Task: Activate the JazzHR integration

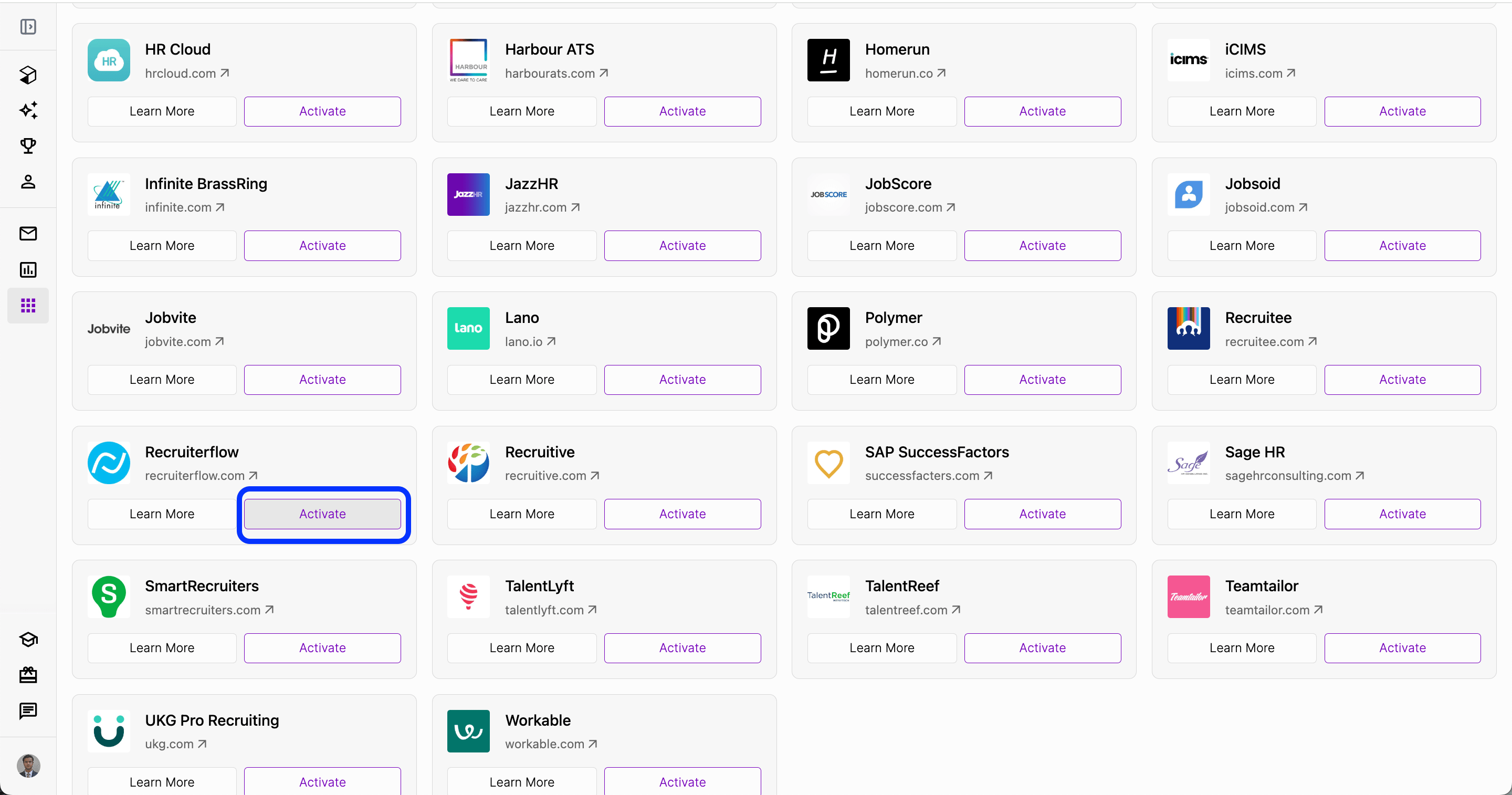Action: tap(682, 245)
